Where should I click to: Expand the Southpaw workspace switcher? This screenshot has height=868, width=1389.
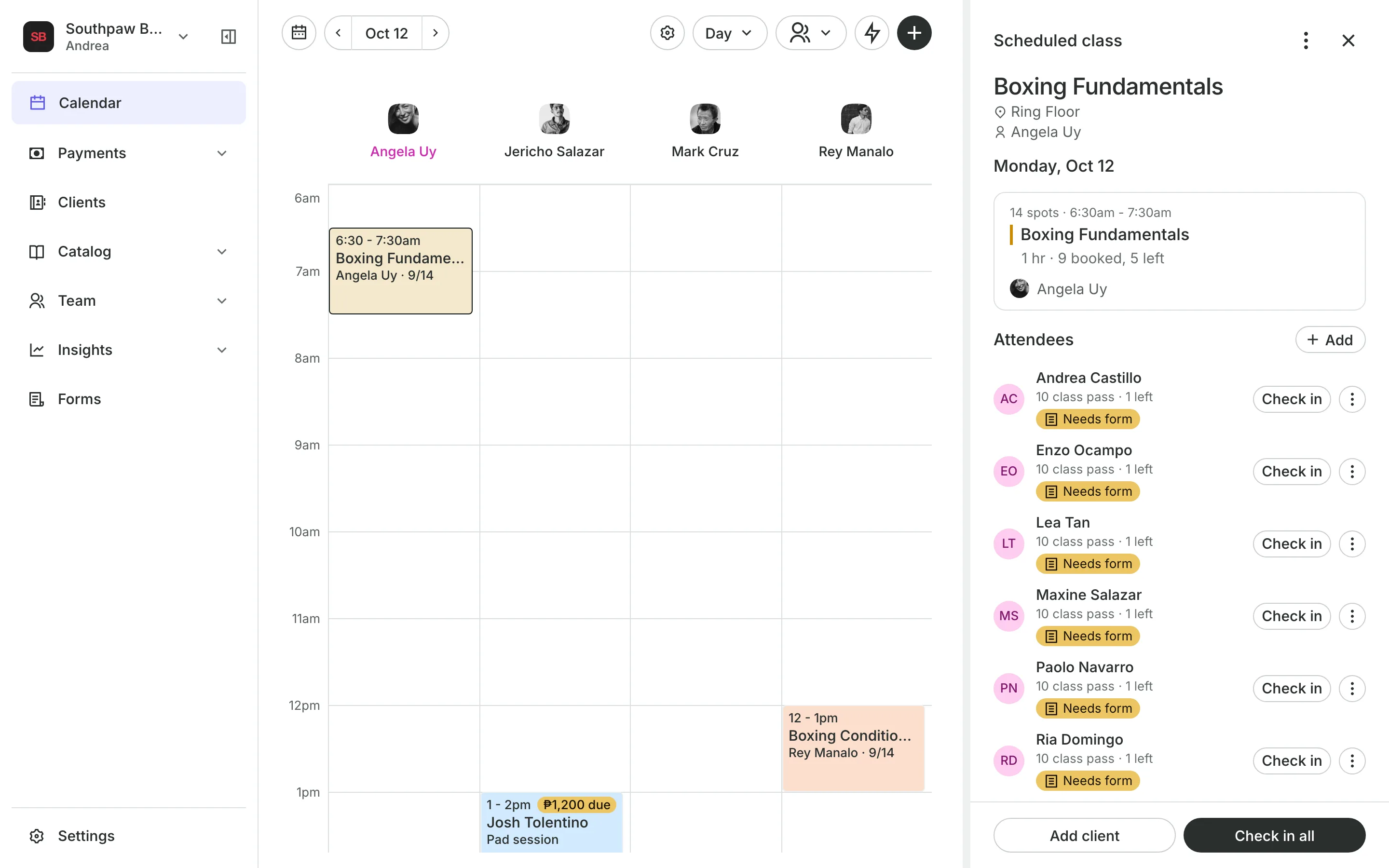(183, 37)
